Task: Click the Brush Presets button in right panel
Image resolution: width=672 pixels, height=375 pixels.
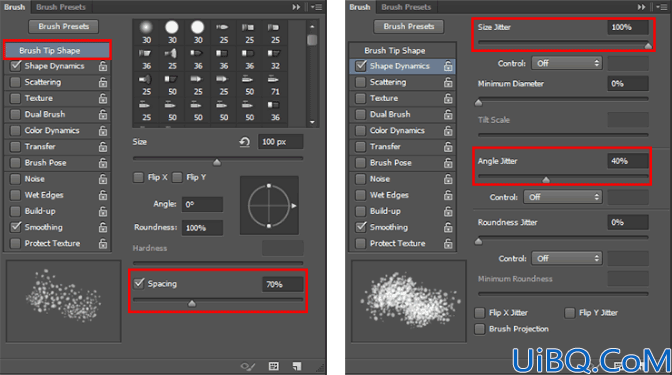Action: [x=409, y=27]
